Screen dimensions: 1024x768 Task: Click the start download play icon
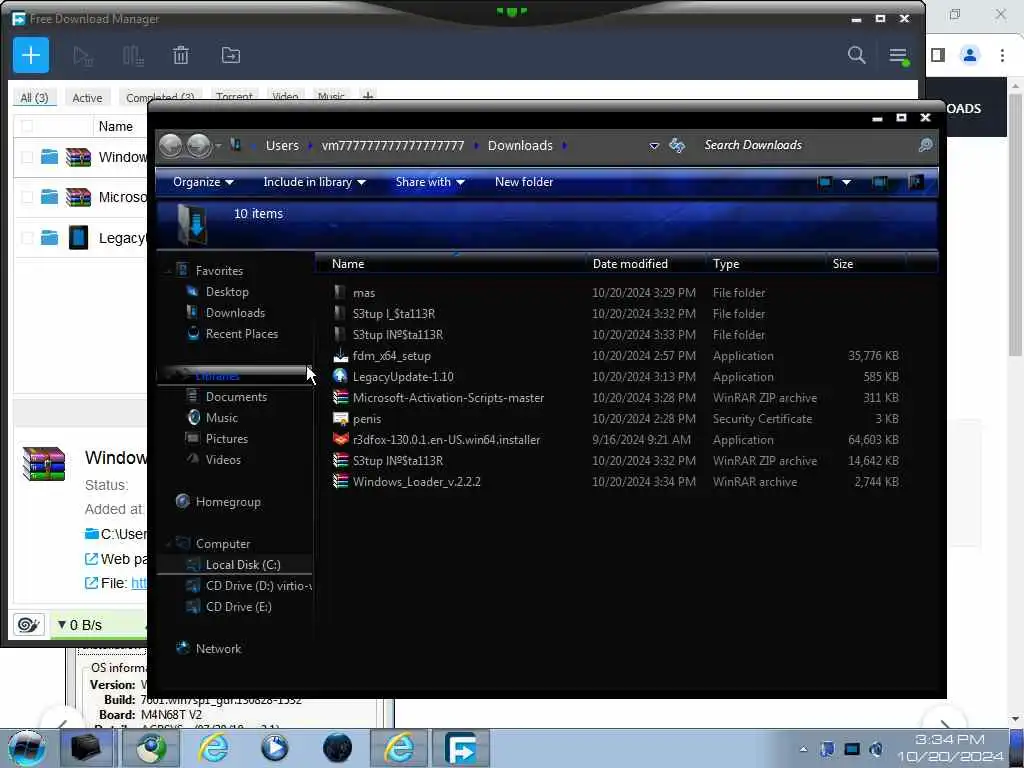click(x=83, y=56)
